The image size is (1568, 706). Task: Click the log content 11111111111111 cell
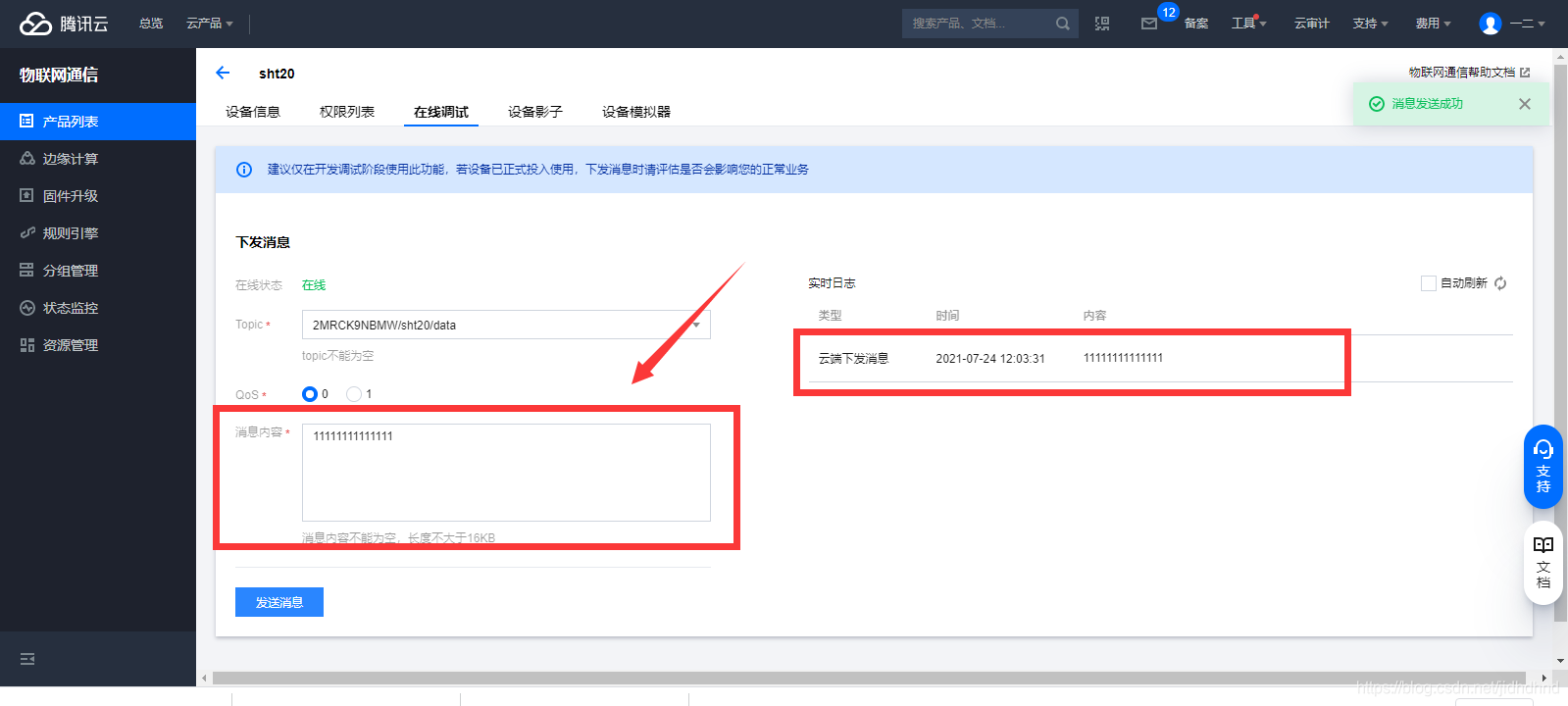[x=1123, y=358]
